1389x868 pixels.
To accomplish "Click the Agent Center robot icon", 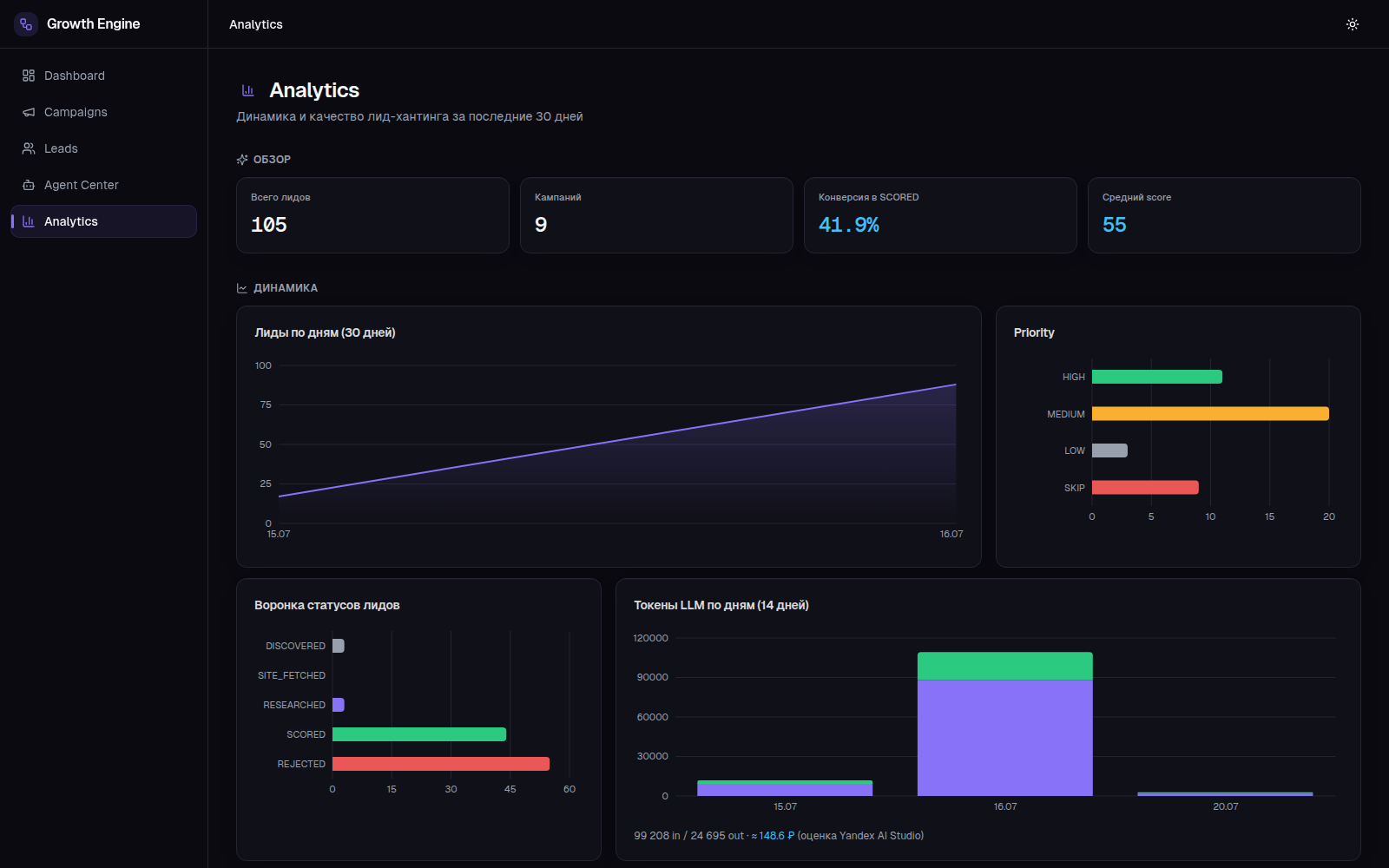I will click(x=29, y=185).
